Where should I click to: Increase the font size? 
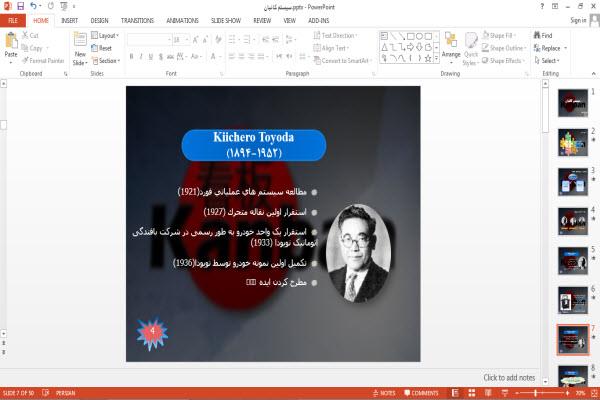click(196, 39)
